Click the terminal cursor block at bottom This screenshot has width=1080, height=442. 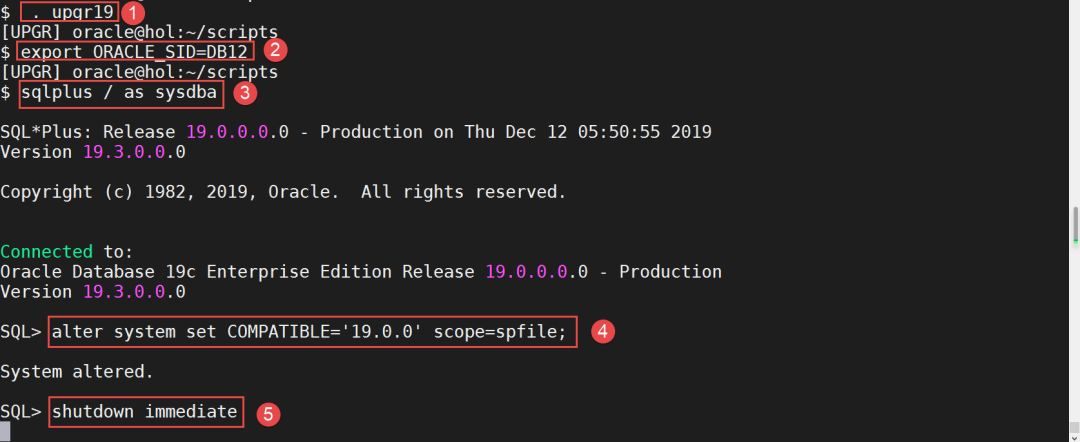pos(6,432)
